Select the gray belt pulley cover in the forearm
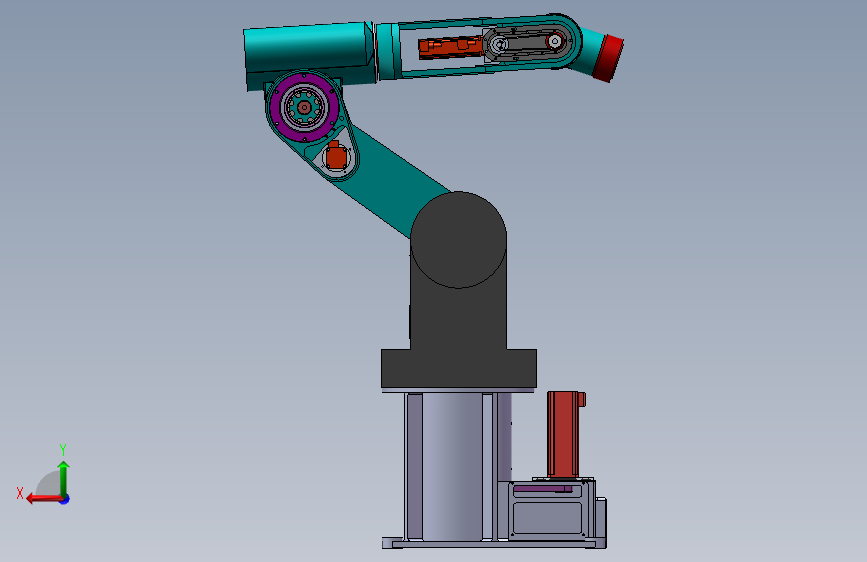867x562 pixels. (x=526, y=44)
